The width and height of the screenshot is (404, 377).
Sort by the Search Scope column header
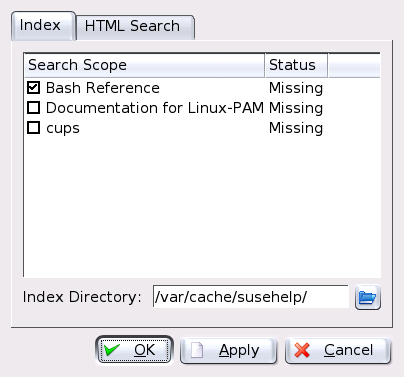[x=145, y=65]
